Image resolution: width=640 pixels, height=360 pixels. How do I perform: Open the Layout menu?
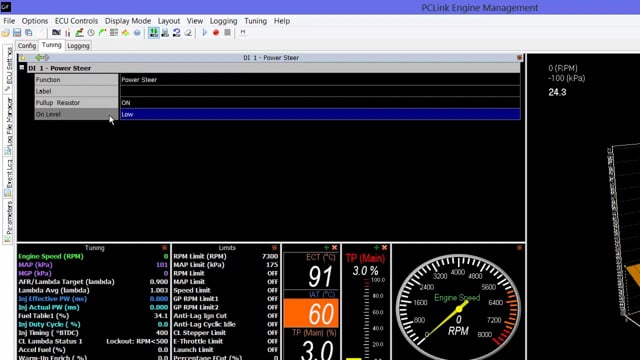[169, 21]
